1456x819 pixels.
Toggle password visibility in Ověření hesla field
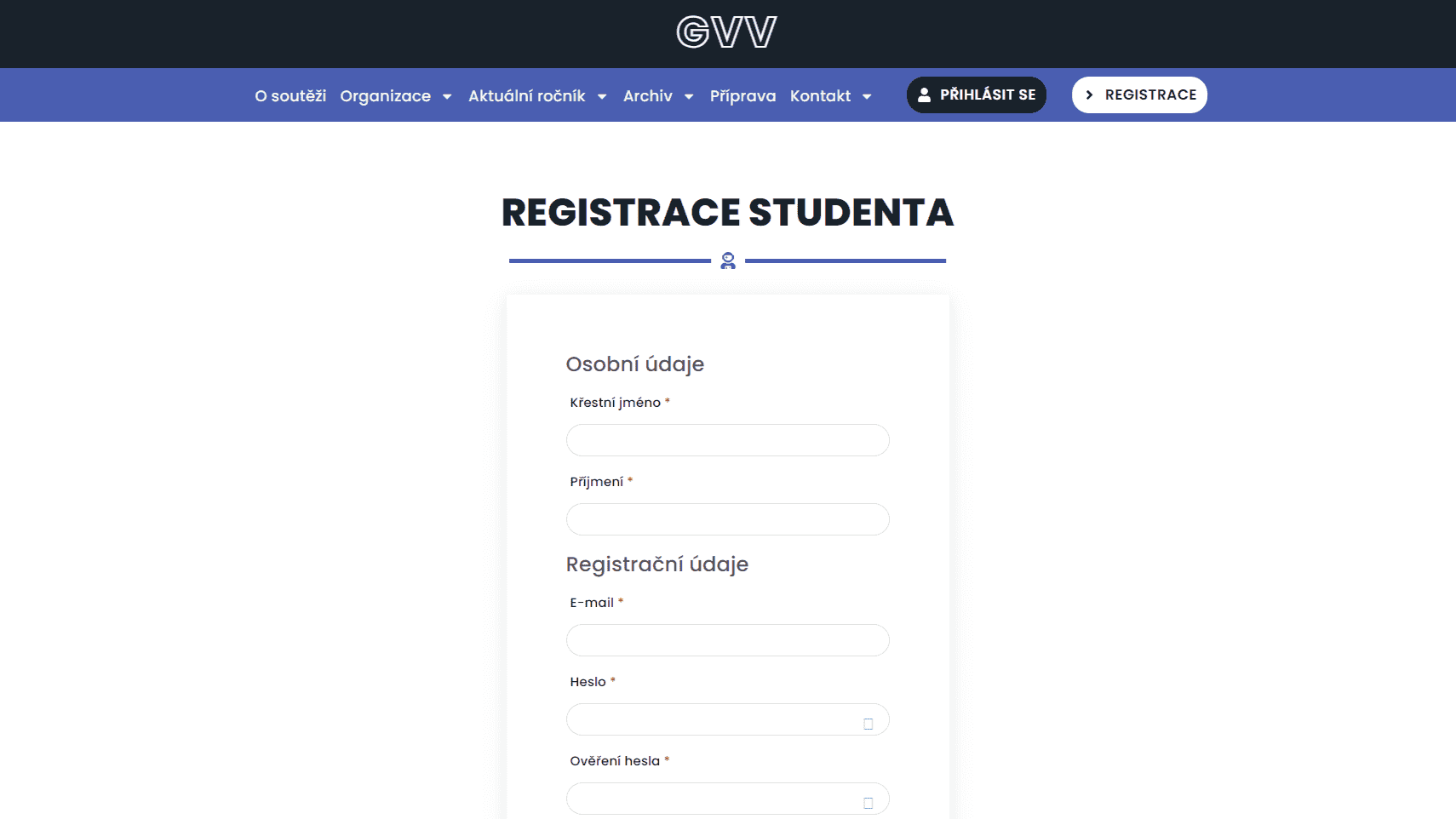868,803
